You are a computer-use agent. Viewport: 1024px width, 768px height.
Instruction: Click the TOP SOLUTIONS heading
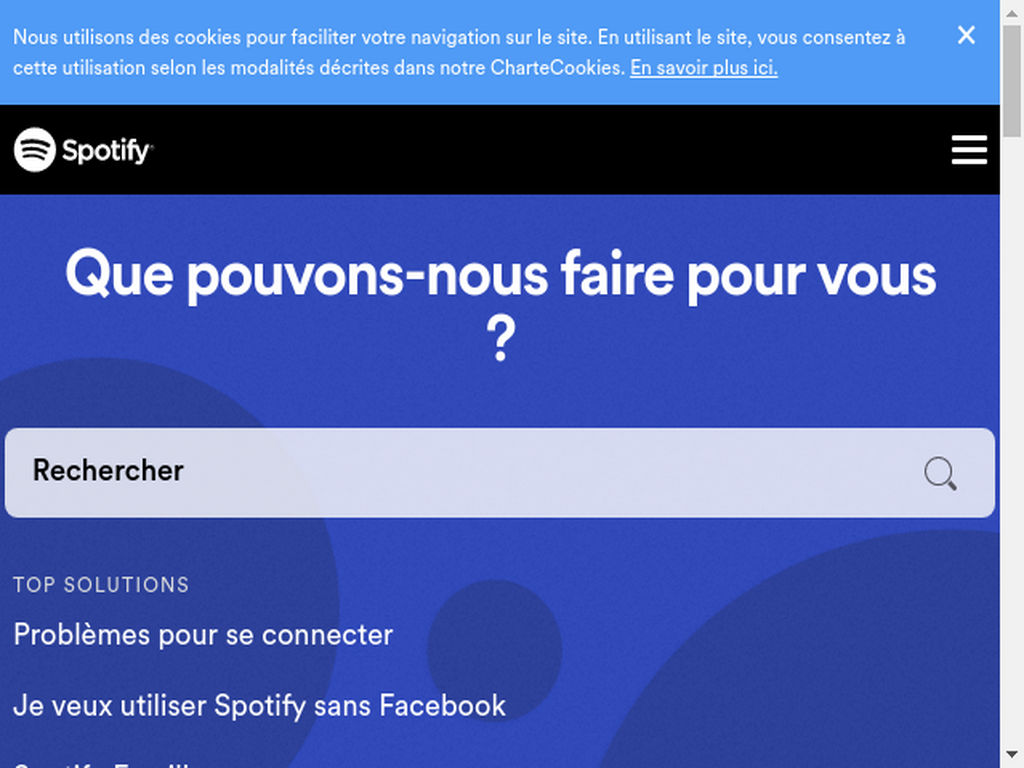coord(101,584)
